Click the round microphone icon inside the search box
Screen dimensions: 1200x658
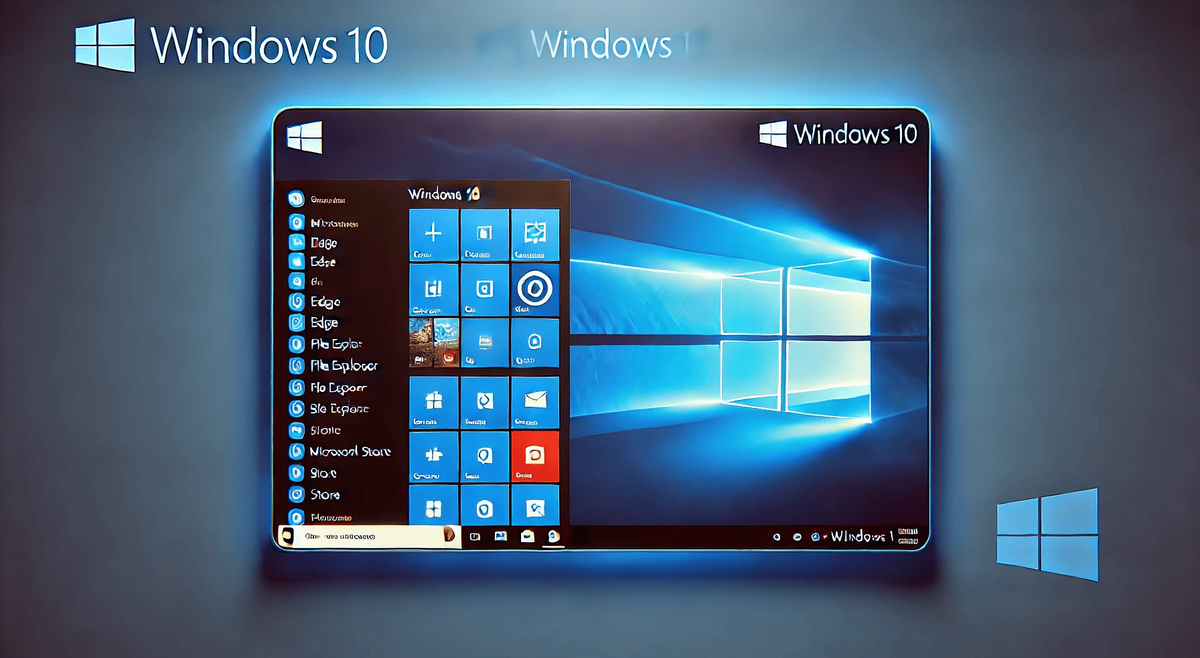tap(449, 536)
